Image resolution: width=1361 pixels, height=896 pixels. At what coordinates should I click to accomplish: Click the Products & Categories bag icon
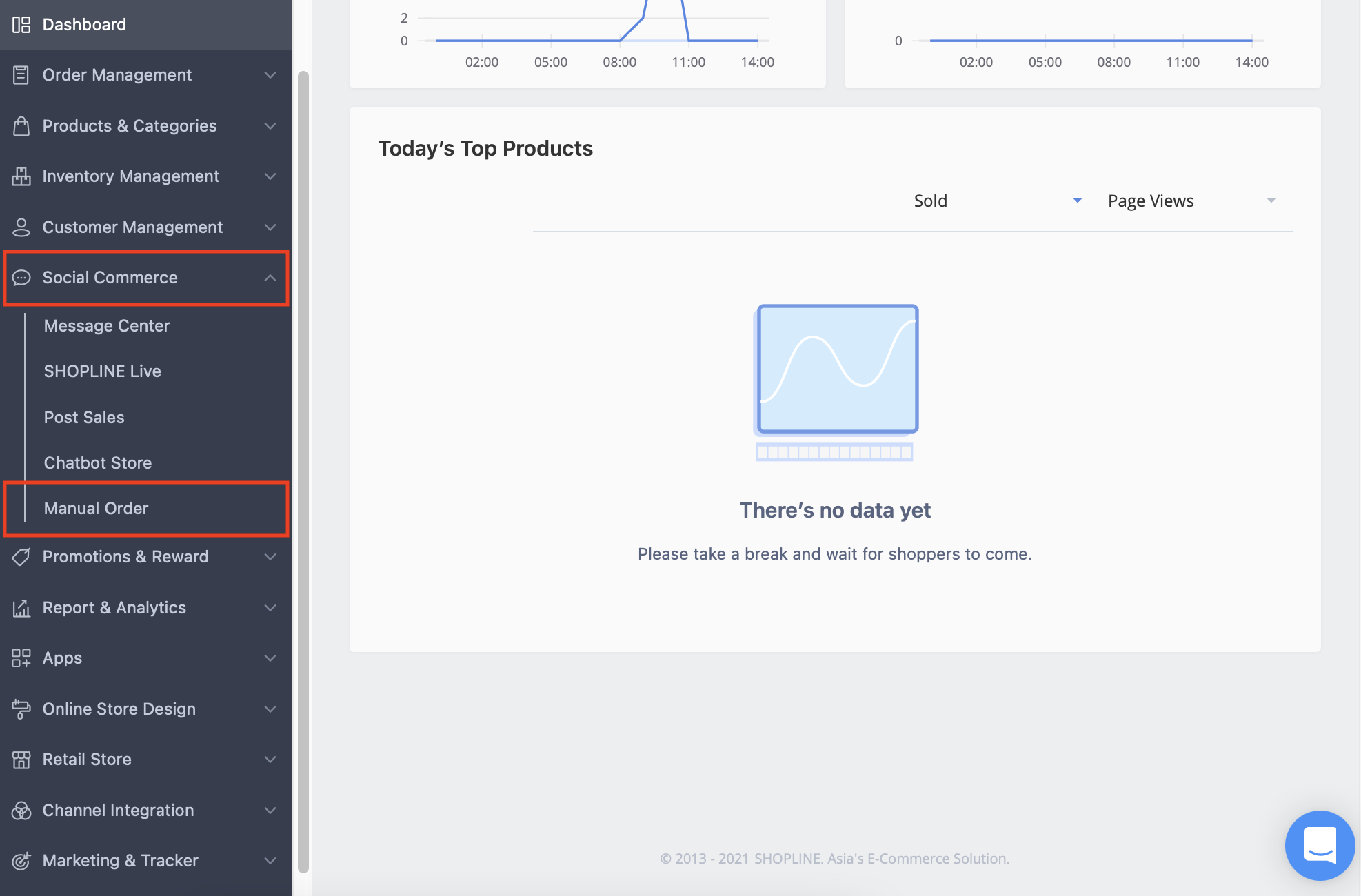pos(21,126)
